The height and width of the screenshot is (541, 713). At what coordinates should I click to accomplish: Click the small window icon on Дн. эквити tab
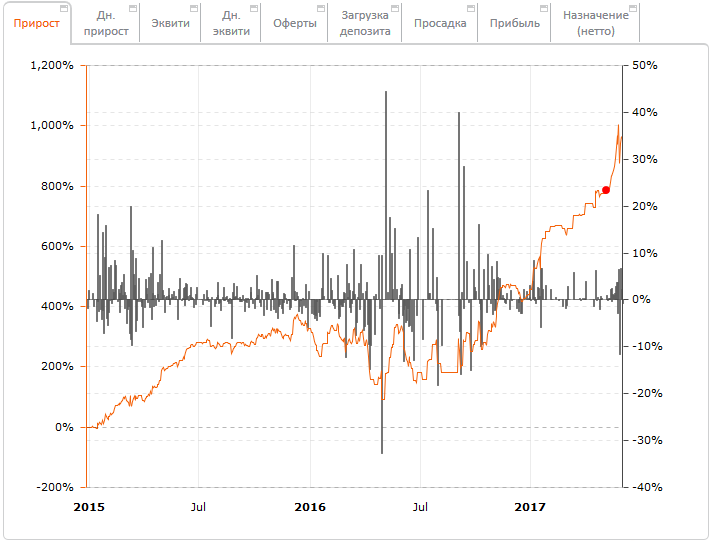tap(254, 8)
